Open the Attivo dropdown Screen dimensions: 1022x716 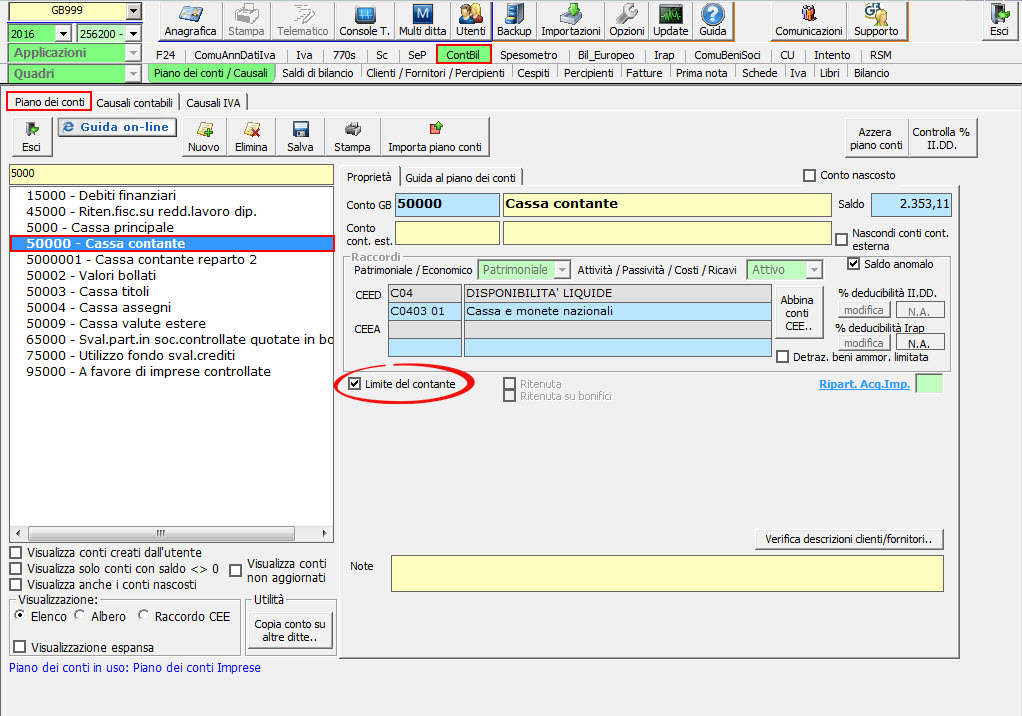[x=813, y=270]
